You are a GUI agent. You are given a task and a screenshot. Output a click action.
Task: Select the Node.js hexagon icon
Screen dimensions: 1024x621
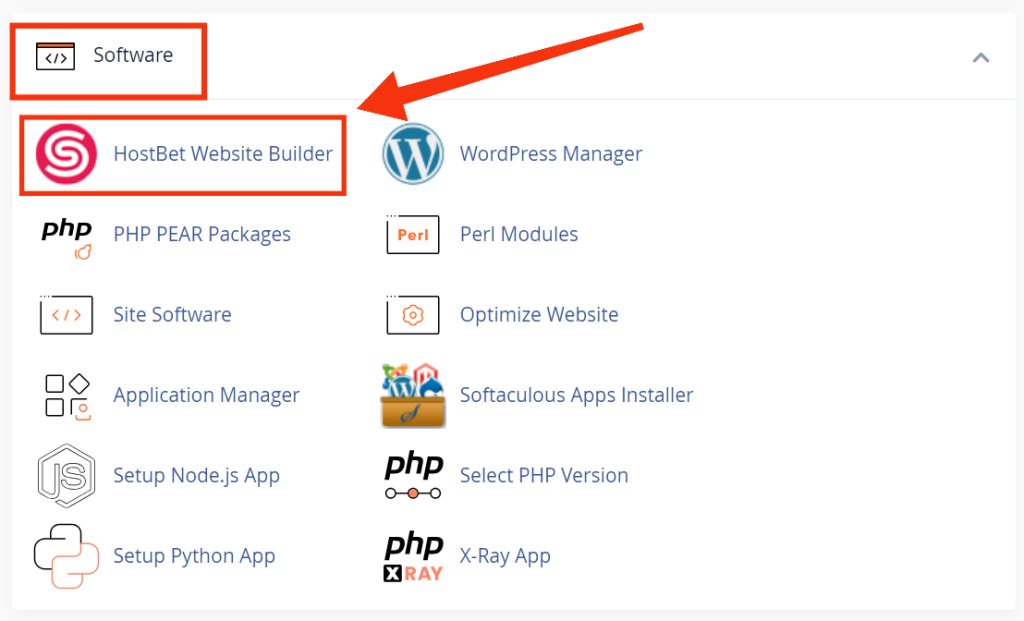pyautogui.click(x=66, y=475)
